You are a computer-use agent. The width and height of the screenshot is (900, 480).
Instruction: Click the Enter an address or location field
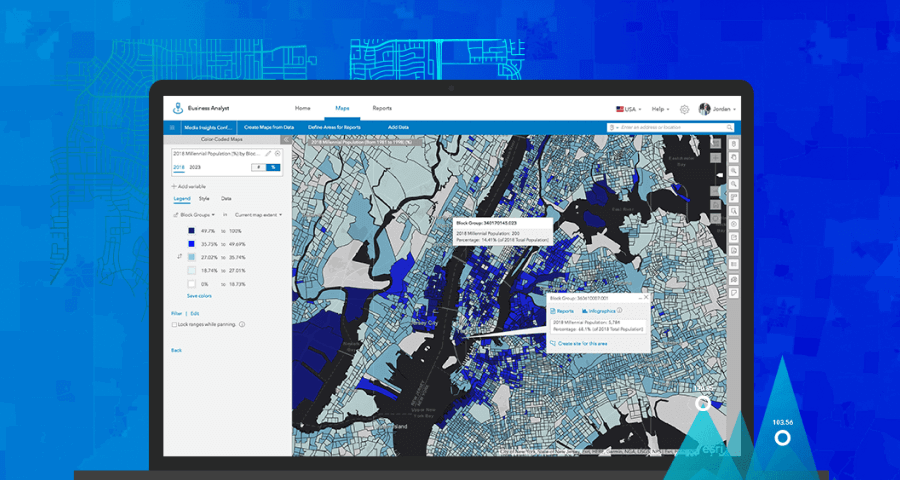coord(672,127)
